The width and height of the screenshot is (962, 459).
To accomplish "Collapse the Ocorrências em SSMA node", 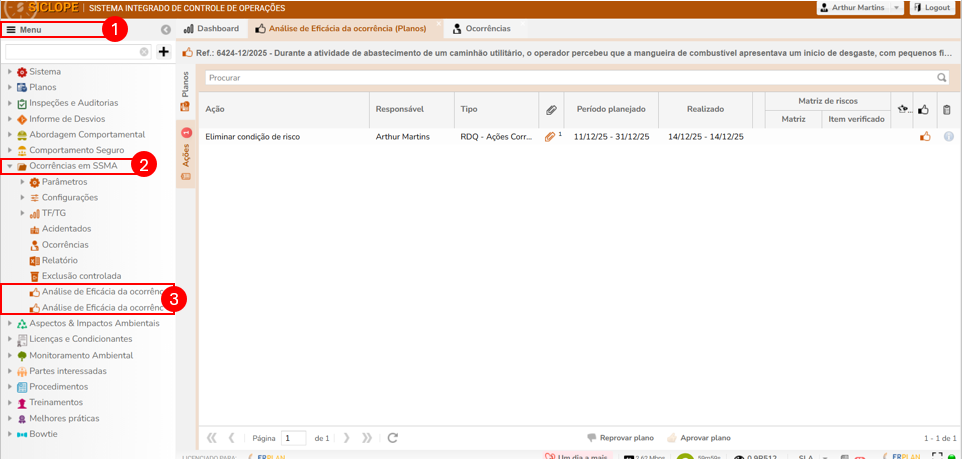I will pyautogui.click(x=10, y=166).
